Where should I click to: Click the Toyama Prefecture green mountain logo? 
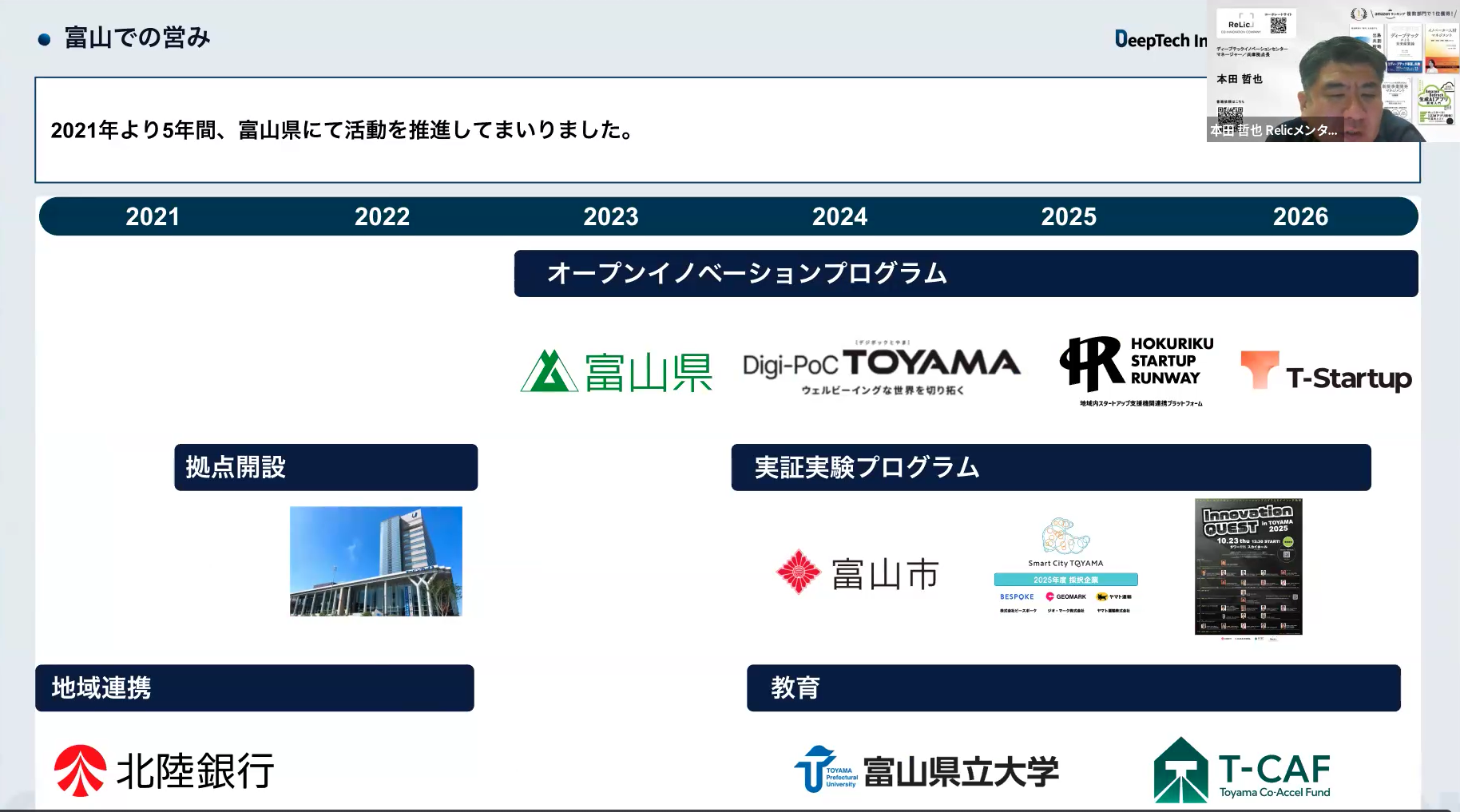(x=549, y=371)
